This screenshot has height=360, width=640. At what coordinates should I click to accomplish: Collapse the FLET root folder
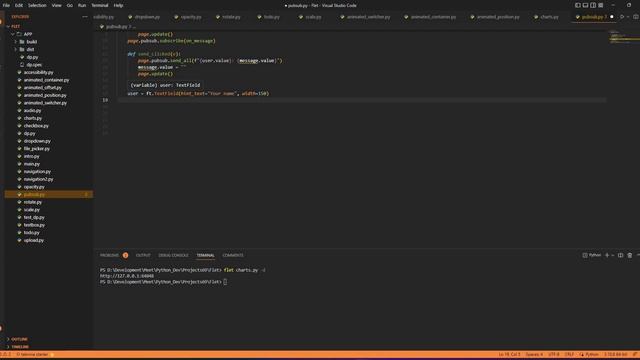click(x=16, y=26)
